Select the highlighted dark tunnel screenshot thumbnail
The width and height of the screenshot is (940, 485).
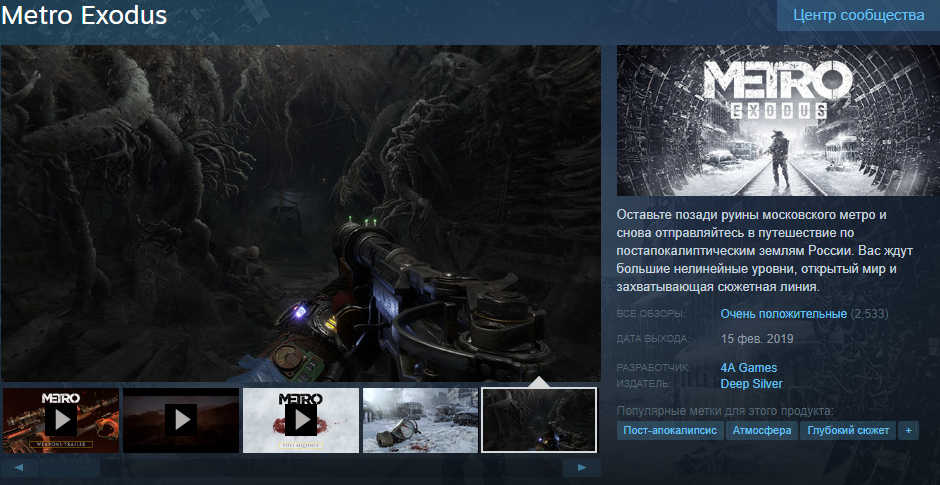point(539,420)
